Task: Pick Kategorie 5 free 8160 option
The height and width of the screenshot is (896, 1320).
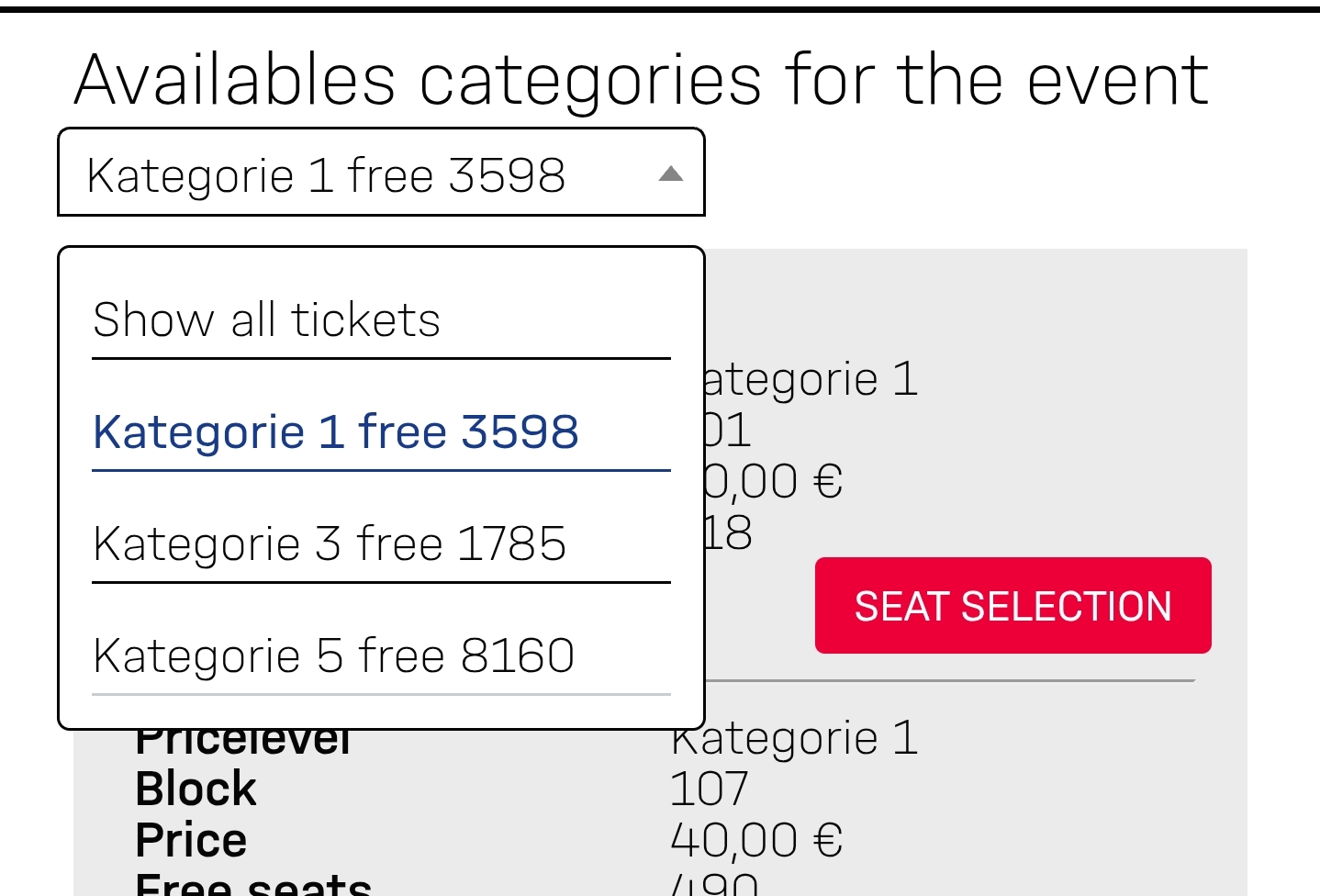Action: (x=334, y=656)
